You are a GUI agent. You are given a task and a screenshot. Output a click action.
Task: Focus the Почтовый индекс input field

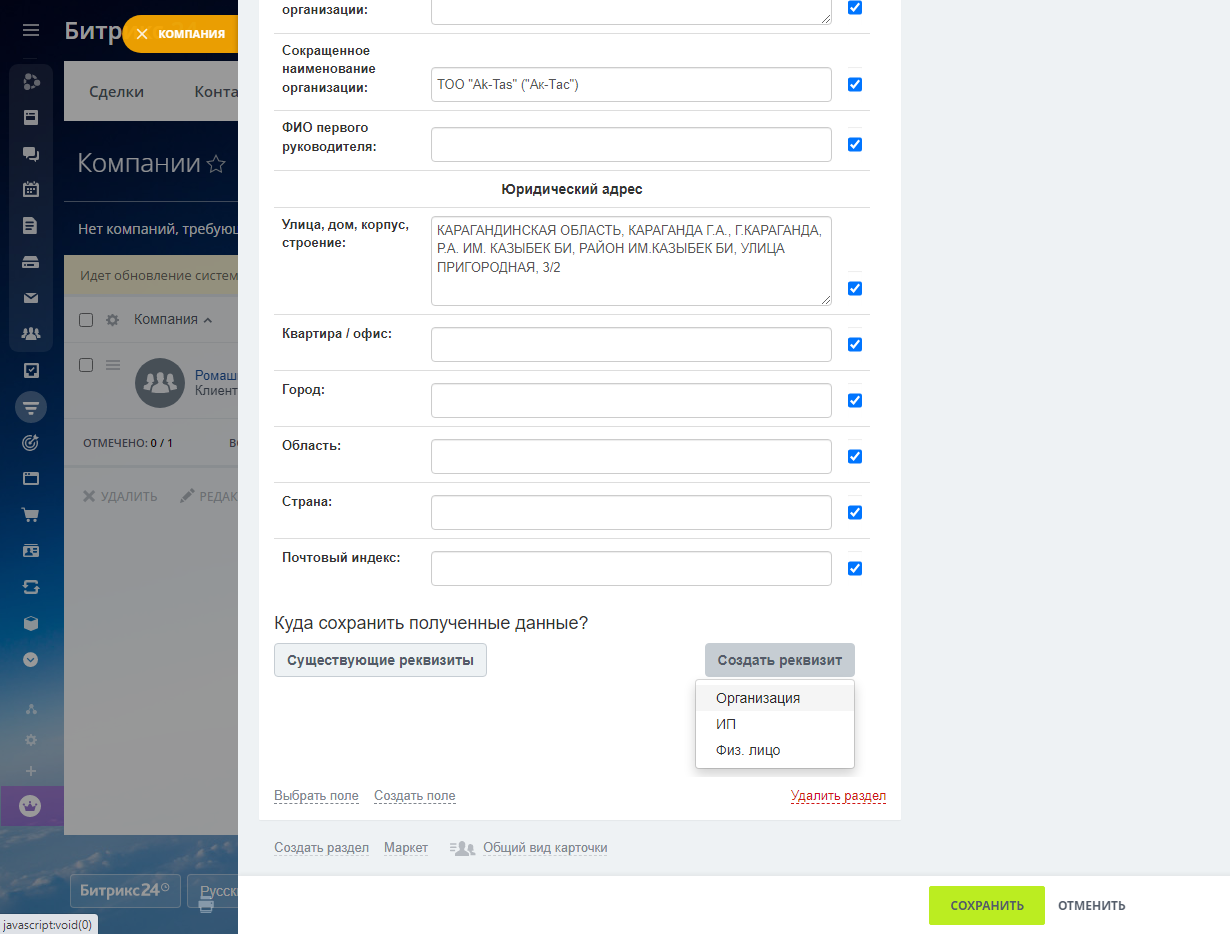[631, 569]
